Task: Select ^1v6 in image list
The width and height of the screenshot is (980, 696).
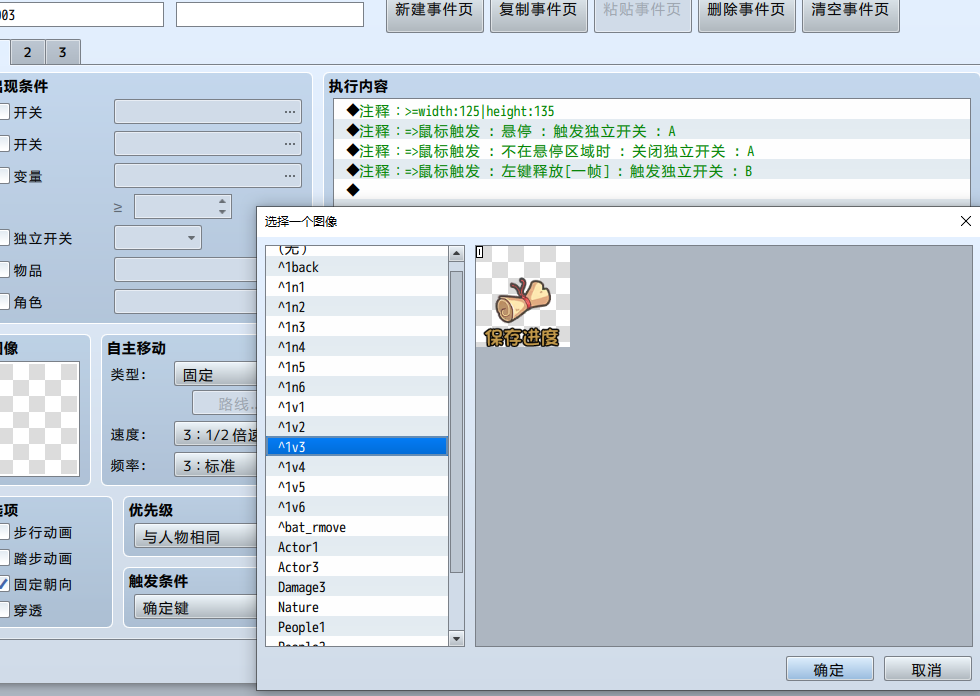Action: tap(357, 507)
